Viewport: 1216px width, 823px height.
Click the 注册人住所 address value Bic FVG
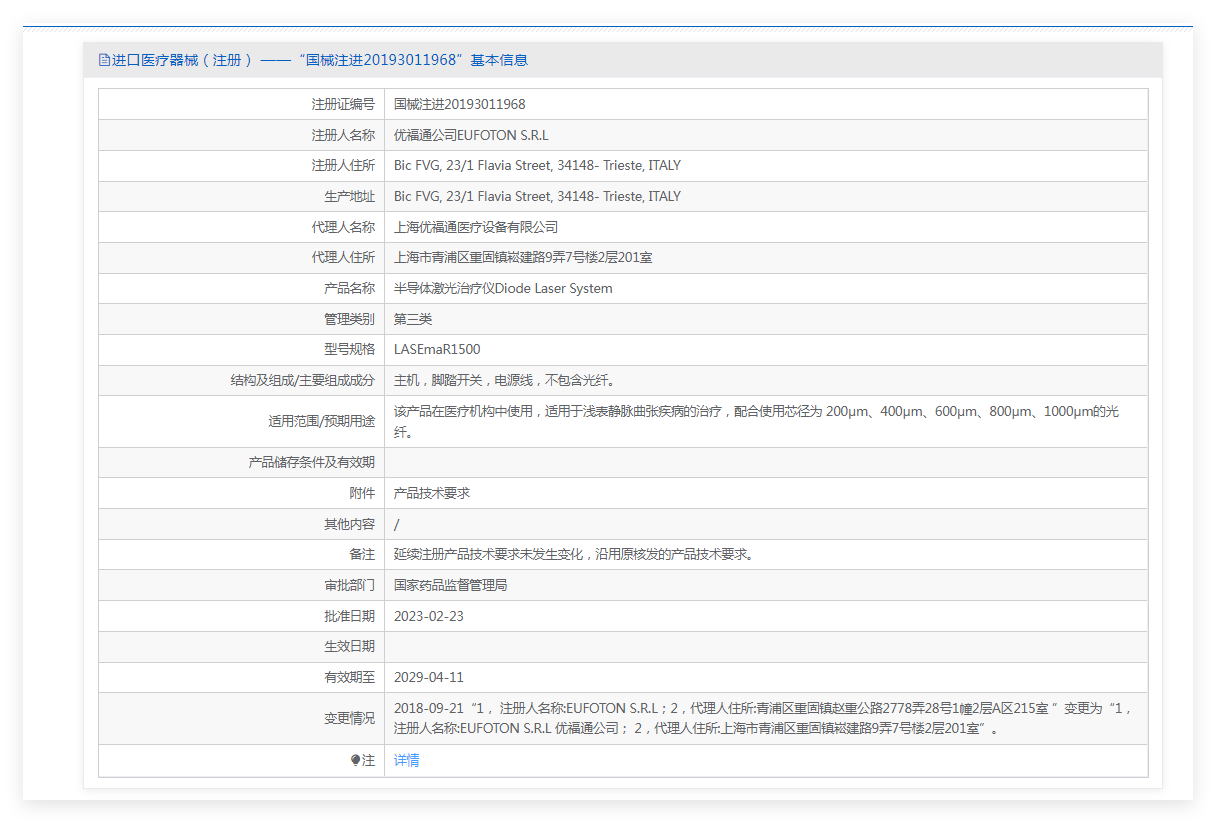[x=537, y=166]
